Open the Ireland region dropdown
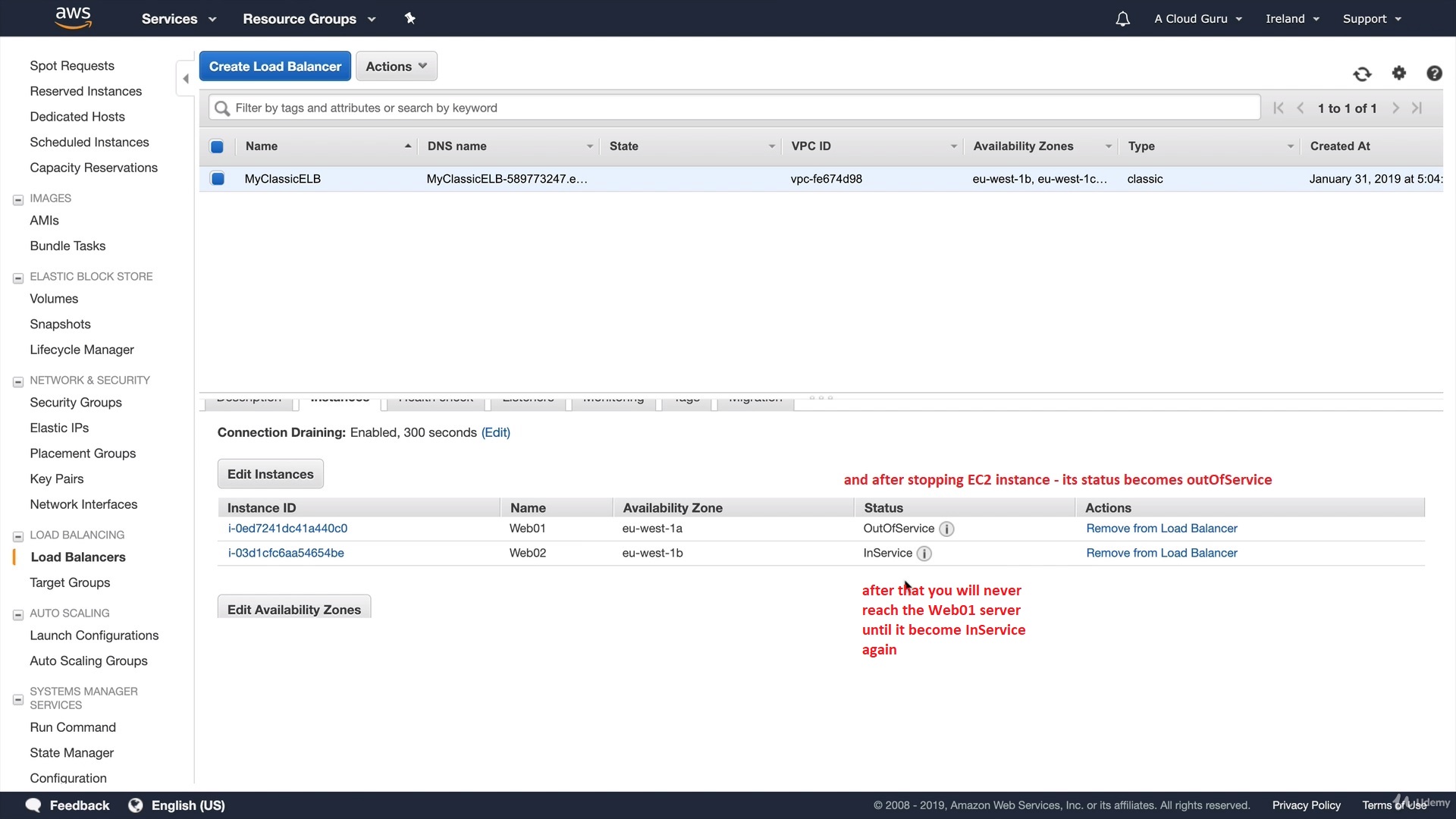 1291,19
